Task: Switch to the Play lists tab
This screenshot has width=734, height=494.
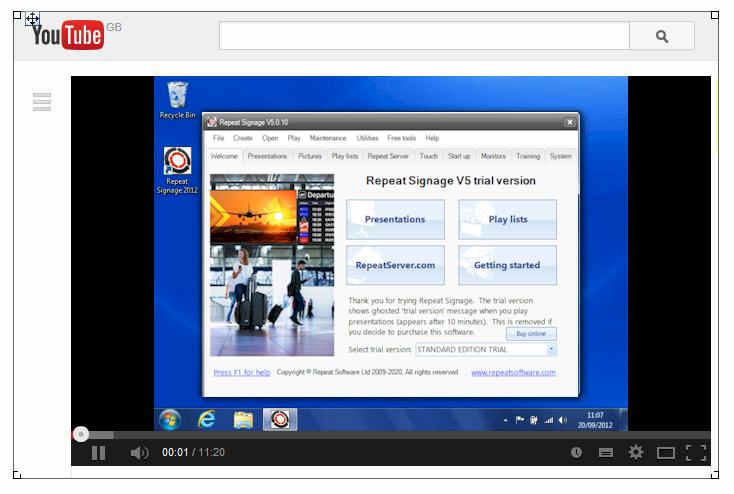Action: pos(345,156)
